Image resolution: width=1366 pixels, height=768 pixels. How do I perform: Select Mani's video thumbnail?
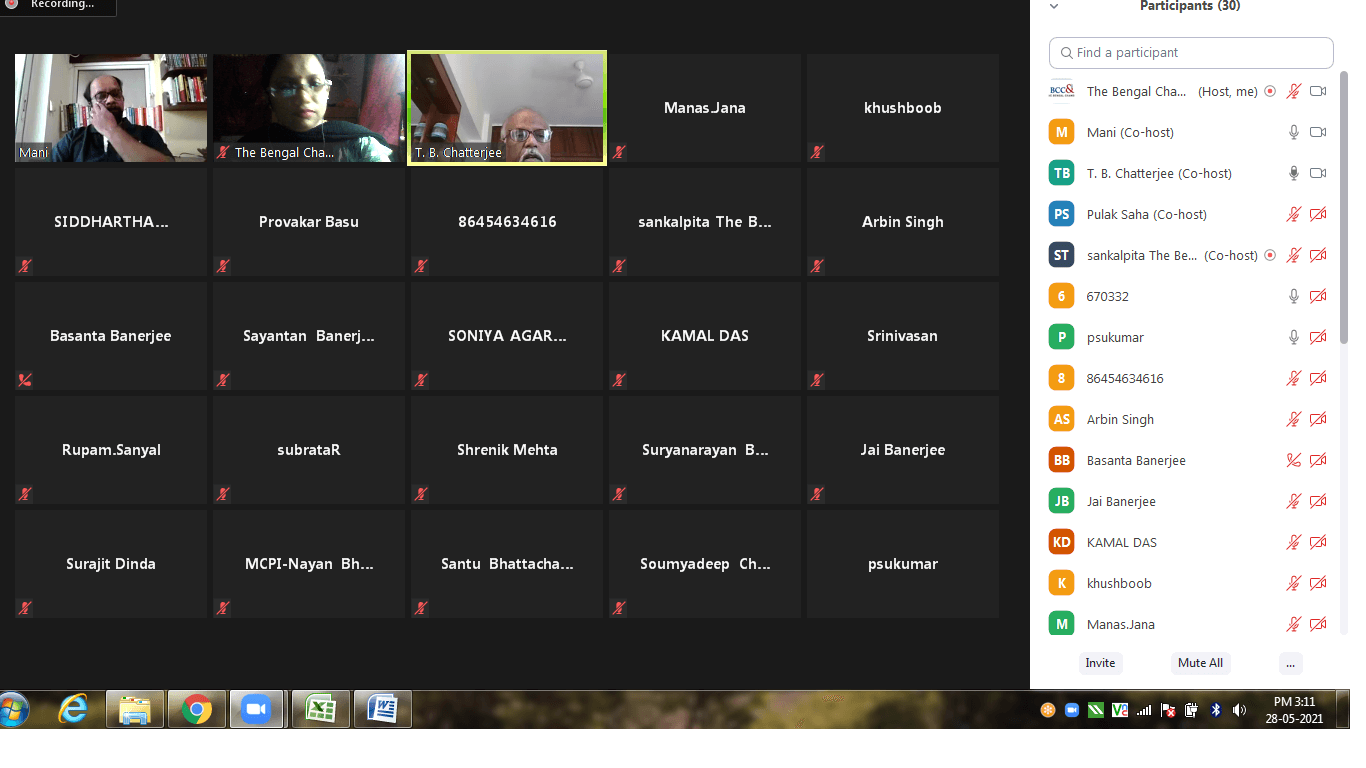tap(111, 108)
